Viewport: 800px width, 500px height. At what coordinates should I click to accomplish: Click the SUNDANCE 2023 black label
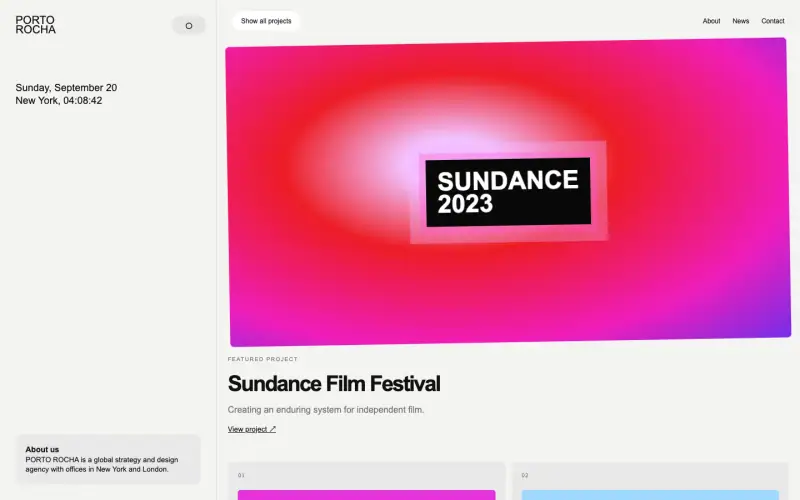(x=508, y=192)
